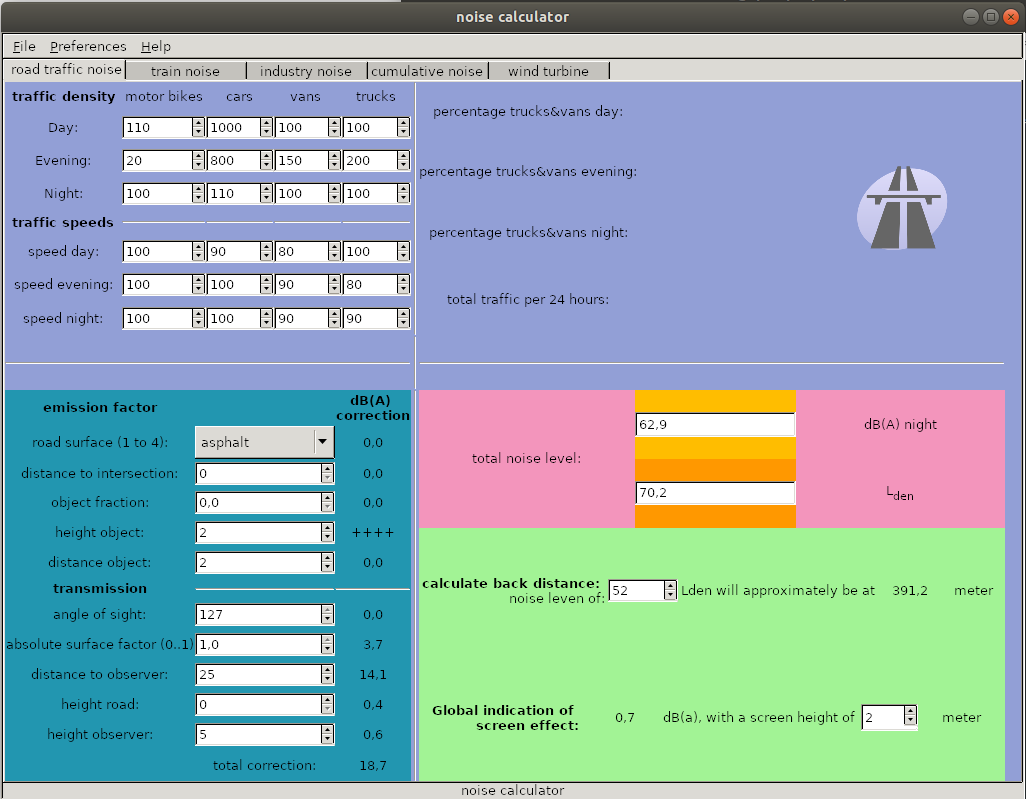
Task: Click the stepper arrows of Day cars field
Action: pyautogui.click(x=266, y=128)
